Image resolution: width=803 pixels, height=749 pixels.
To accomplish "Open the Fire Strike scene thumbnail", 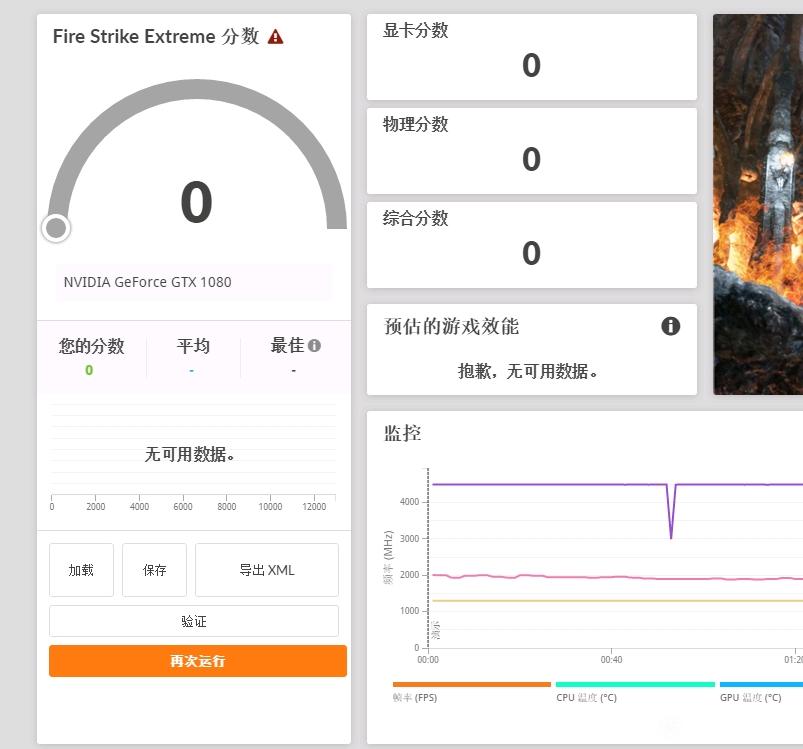I will coord(758,204).
